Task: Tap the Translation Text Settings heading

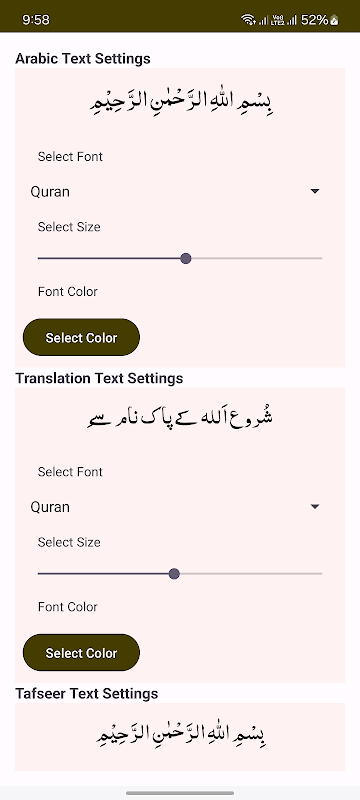Action: click(99, 379)
